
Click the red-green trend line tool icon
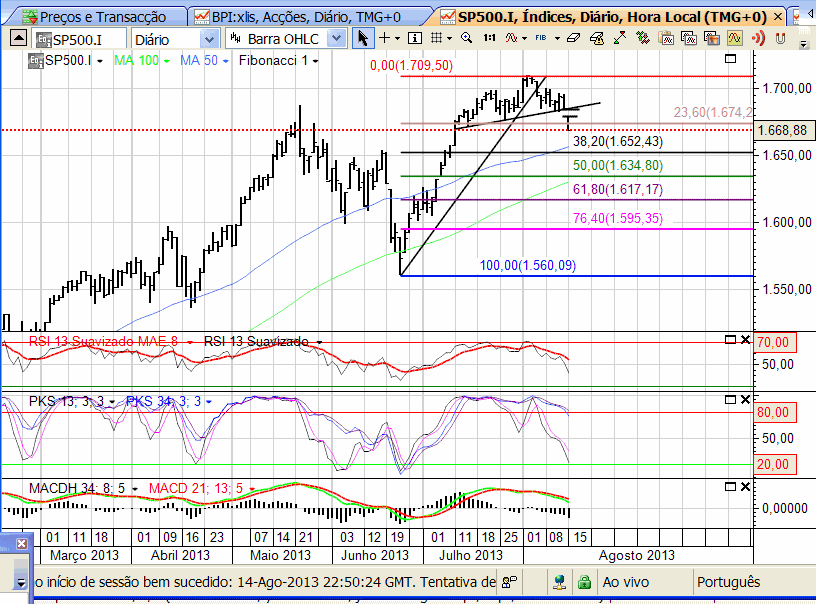point(619,38)
